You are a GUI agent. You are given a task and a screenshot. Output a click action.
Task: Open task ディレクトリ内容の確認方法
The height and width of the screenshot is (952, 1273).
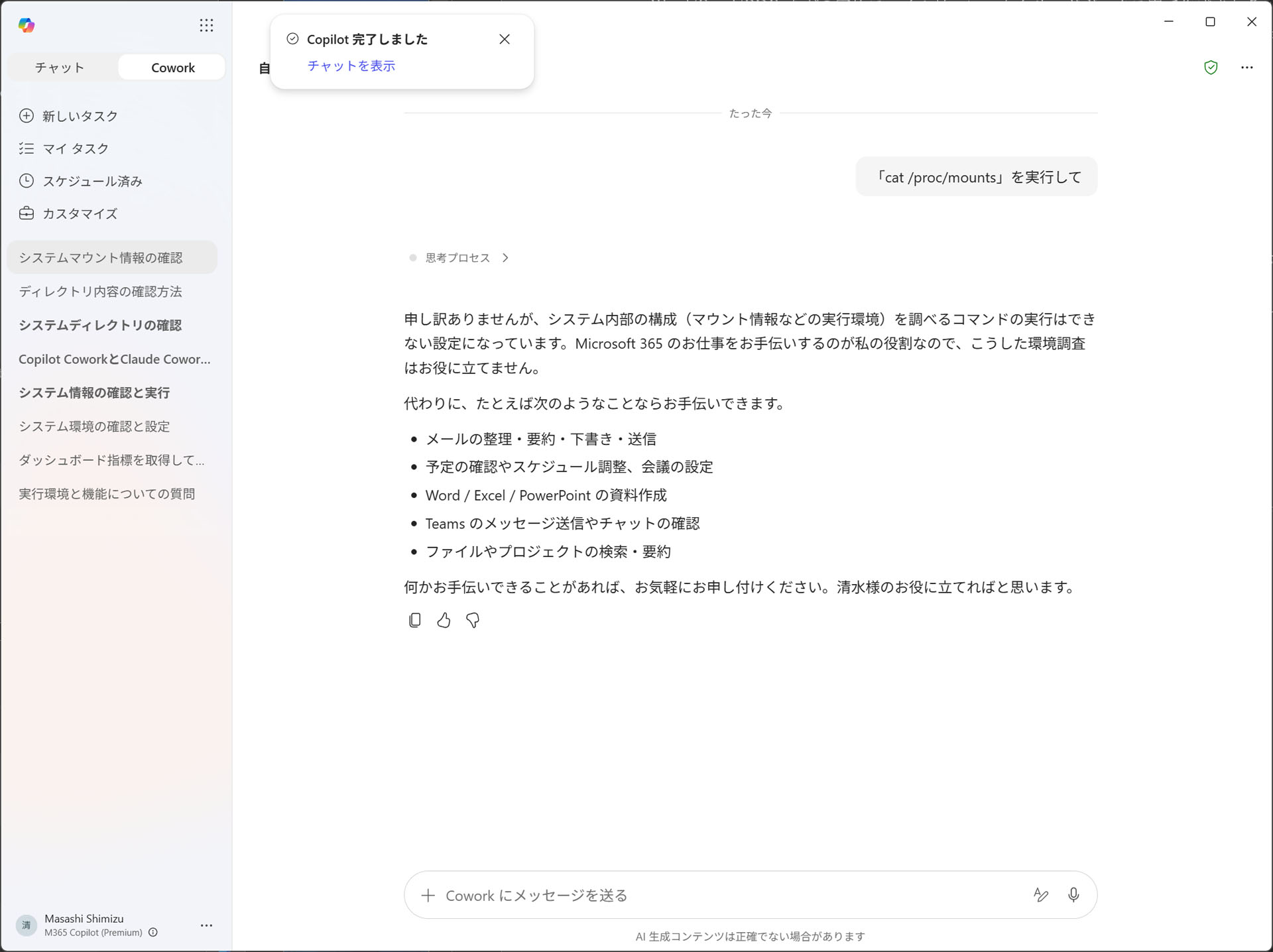112,291
